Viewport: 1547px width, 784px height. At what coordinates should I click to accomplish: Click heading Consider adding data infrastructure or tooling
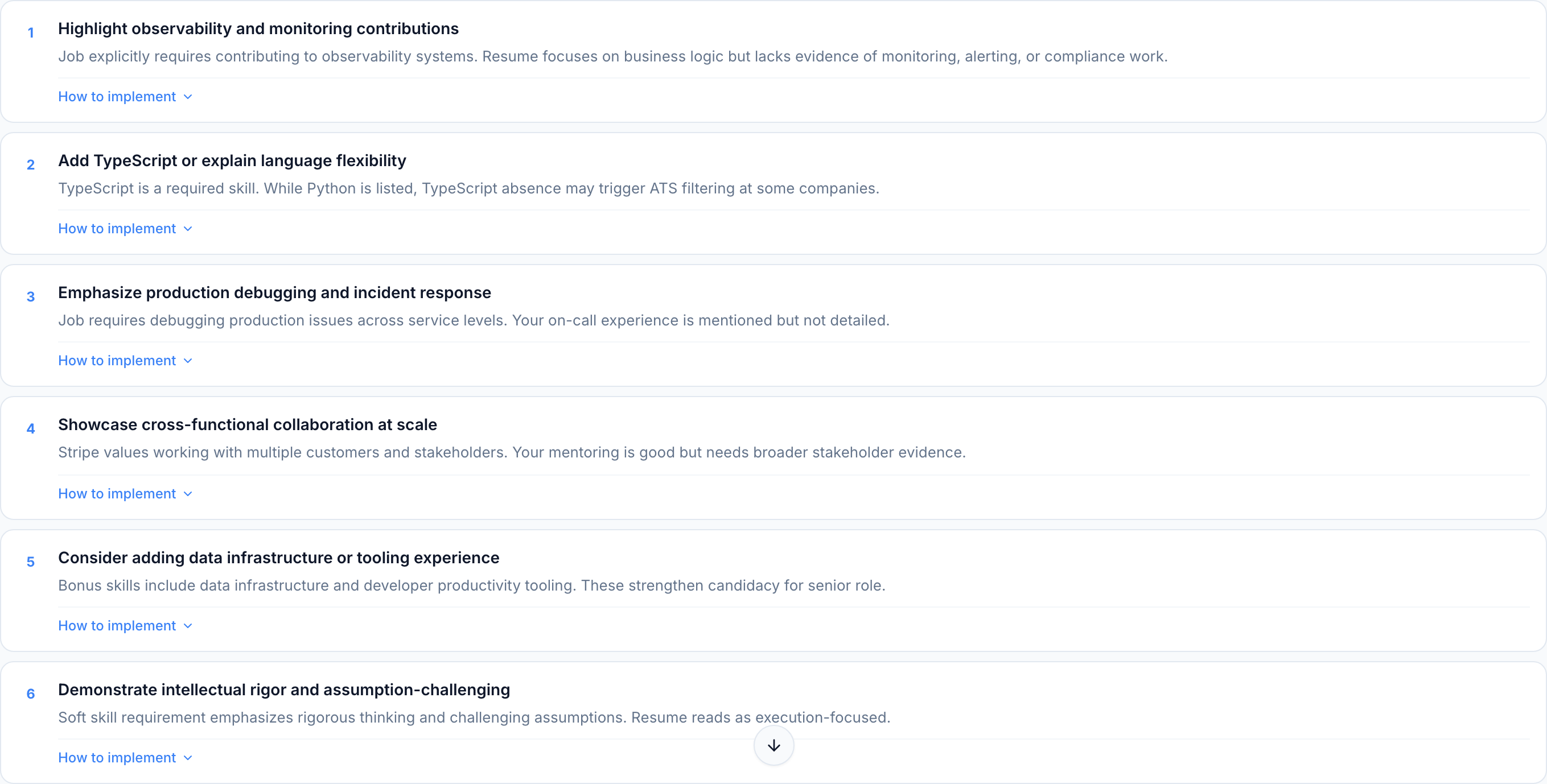point(279,558)
